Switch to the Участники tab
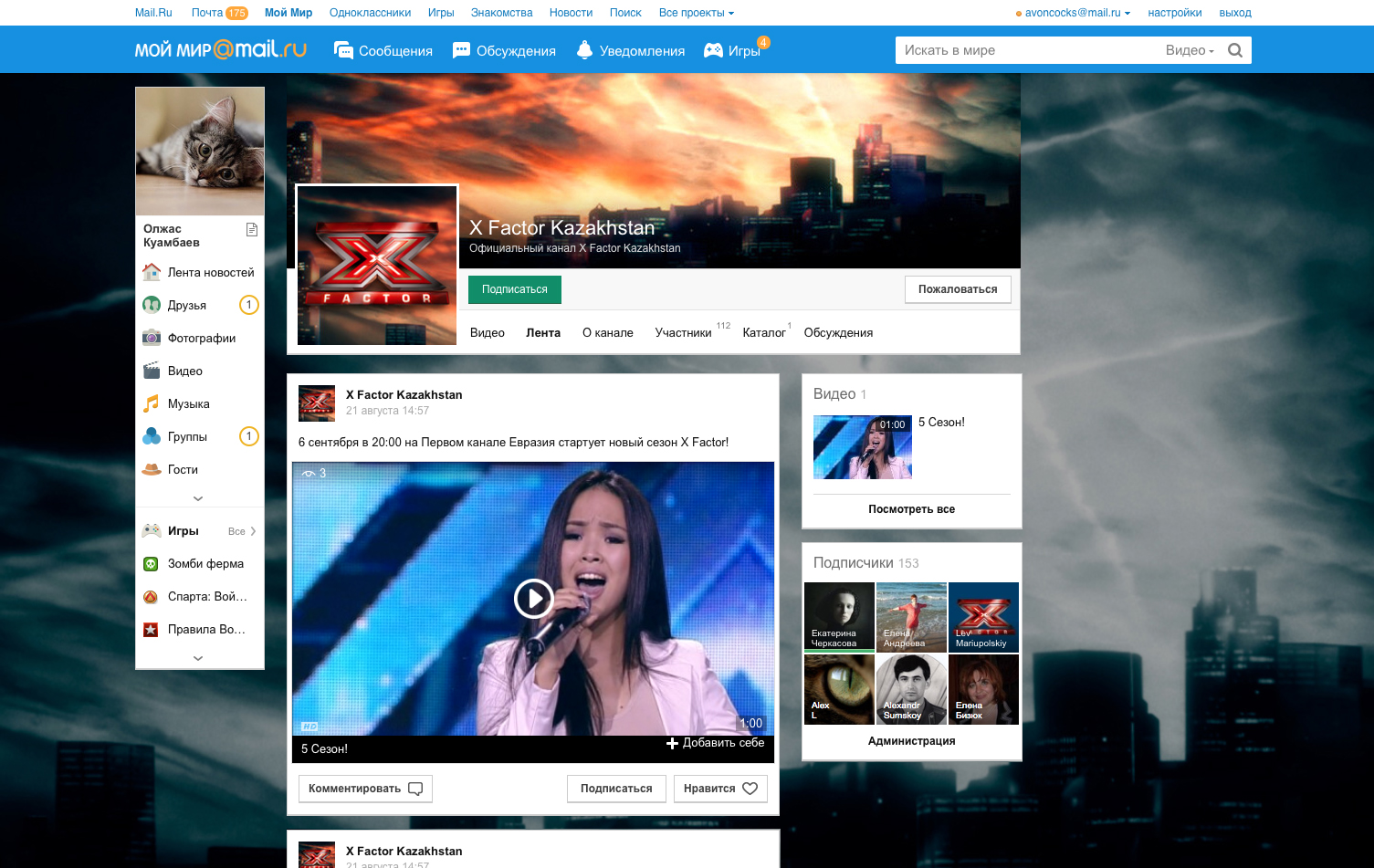The width and height of the screenshot is (1374, 868). (x=683, y=333)
